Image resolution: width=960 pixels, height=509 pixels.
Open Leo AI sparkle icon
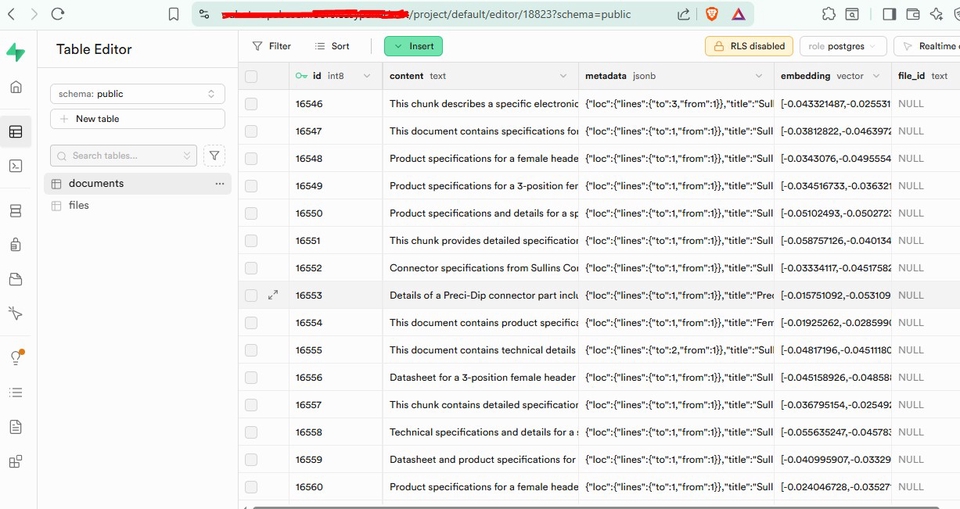tap(936, 14)
